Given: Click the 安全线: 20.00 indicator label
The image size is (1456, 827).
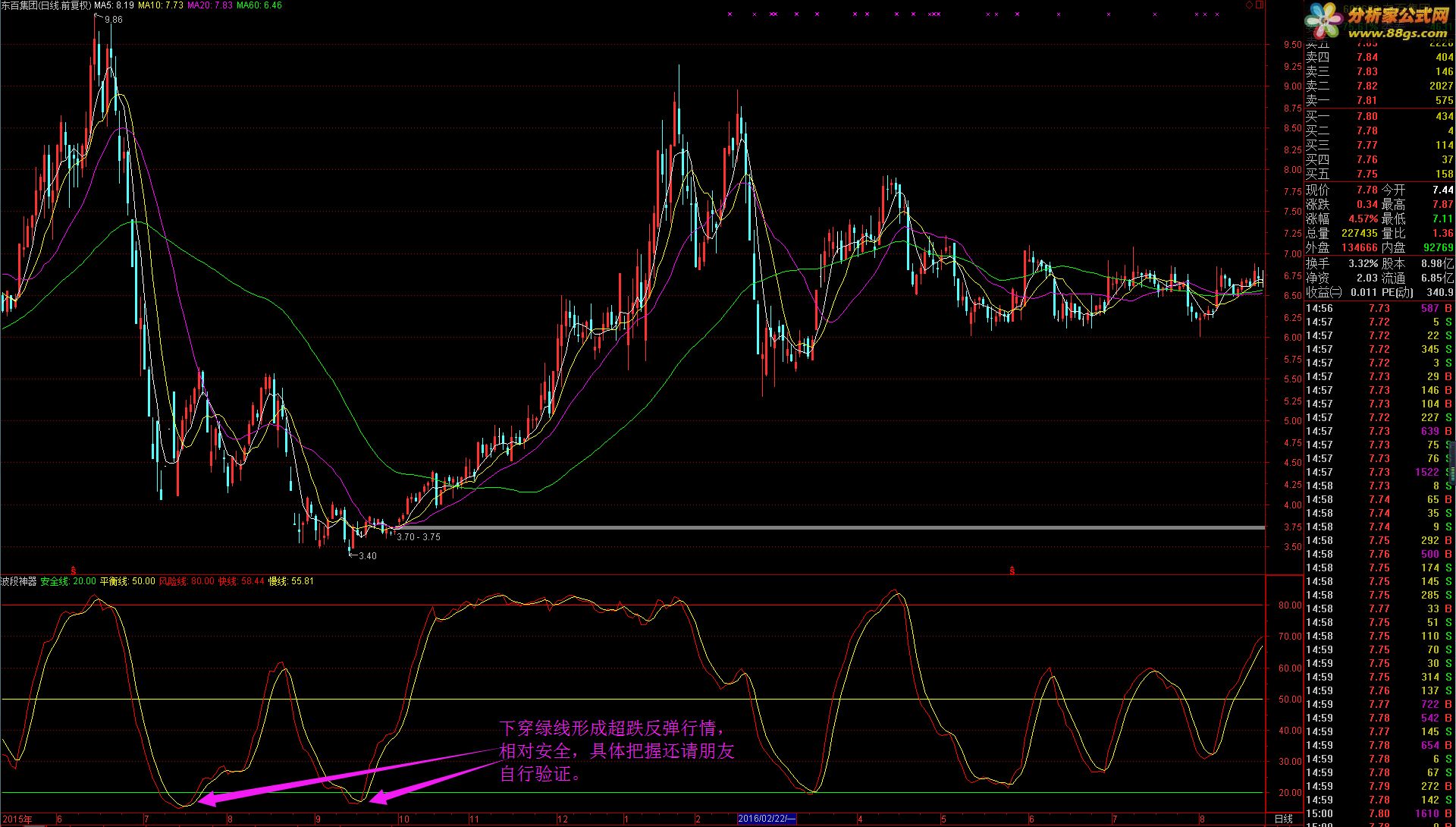Looking at the screenshot, I should (68, 581).
